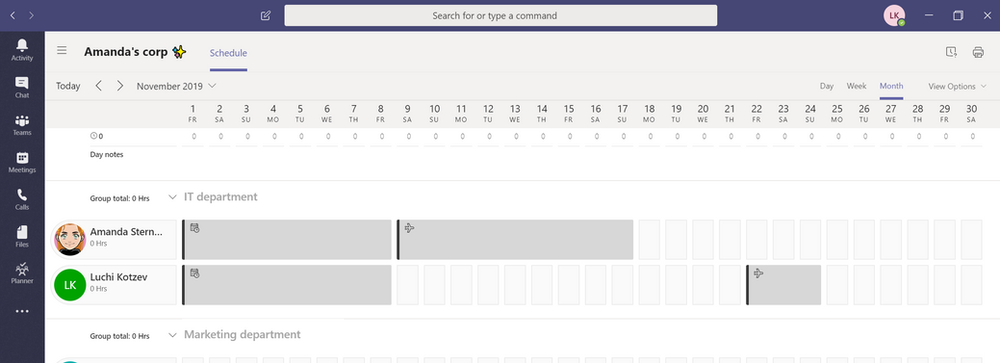Click the date header 18 MO
The height and width of the screenshot is (363, 1000).
click(x=649, y=114)
